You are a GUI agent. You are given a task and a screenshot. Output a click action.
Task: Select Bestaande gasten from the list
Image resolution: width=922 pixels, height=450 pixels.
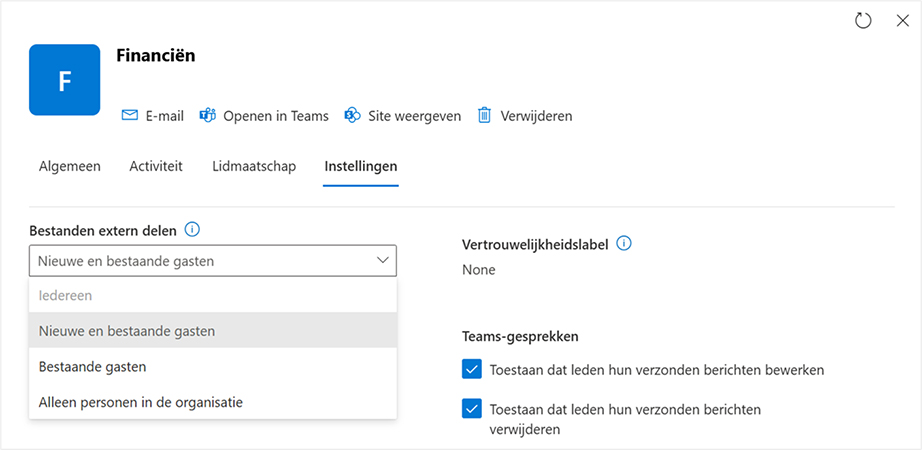(x=93, y=366)
